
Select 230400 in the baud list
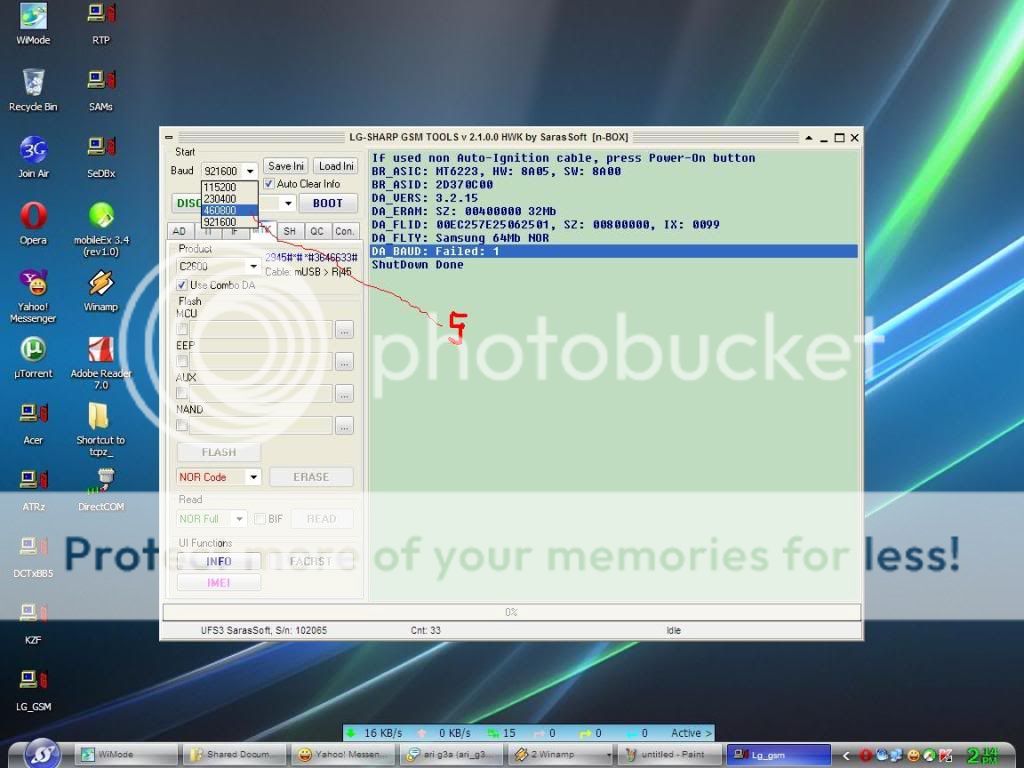coord(229,199)
